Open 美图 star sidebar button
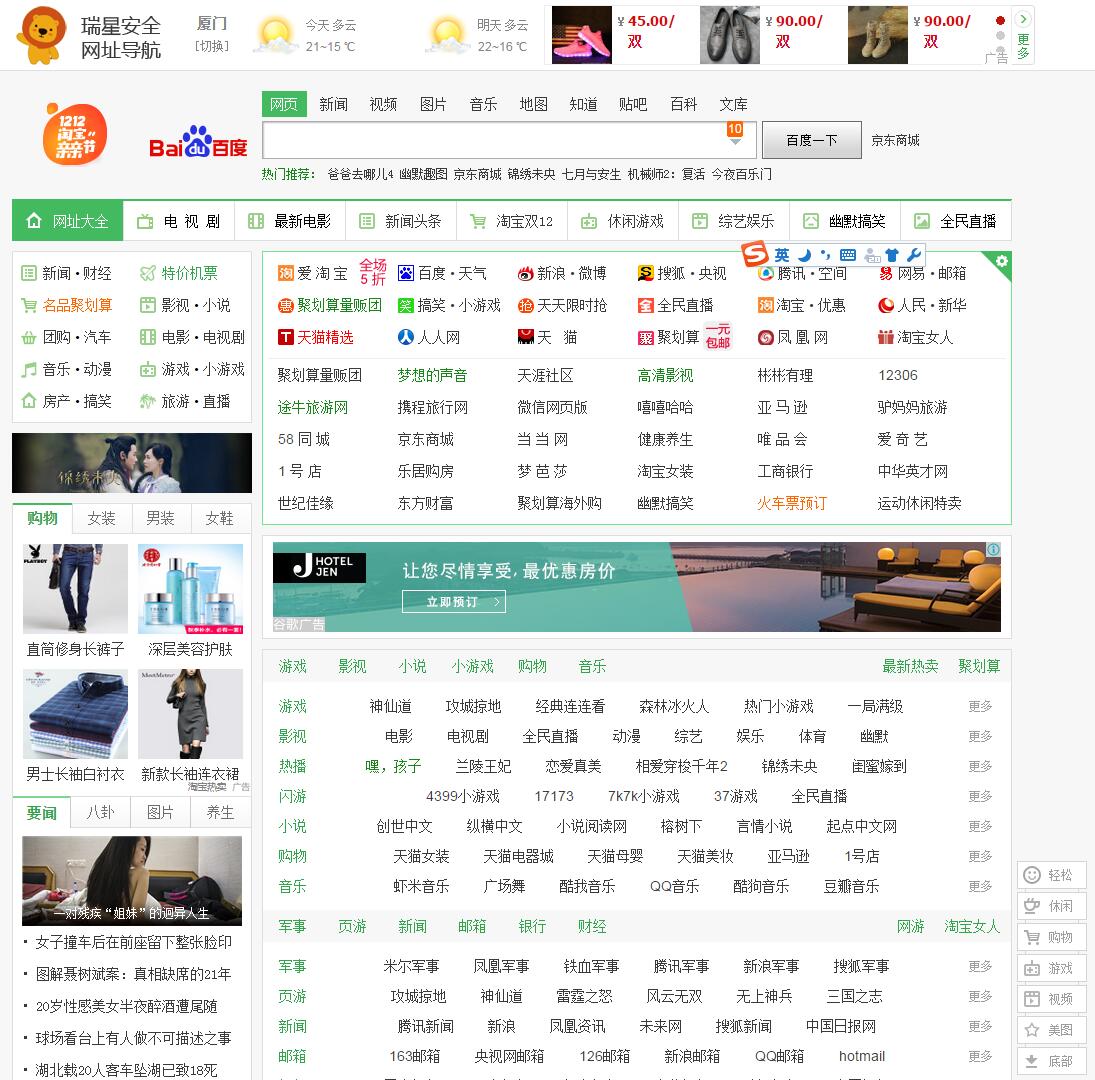The height and width of the screenshot is (1080, 1095). (x=1052, y=1030)
